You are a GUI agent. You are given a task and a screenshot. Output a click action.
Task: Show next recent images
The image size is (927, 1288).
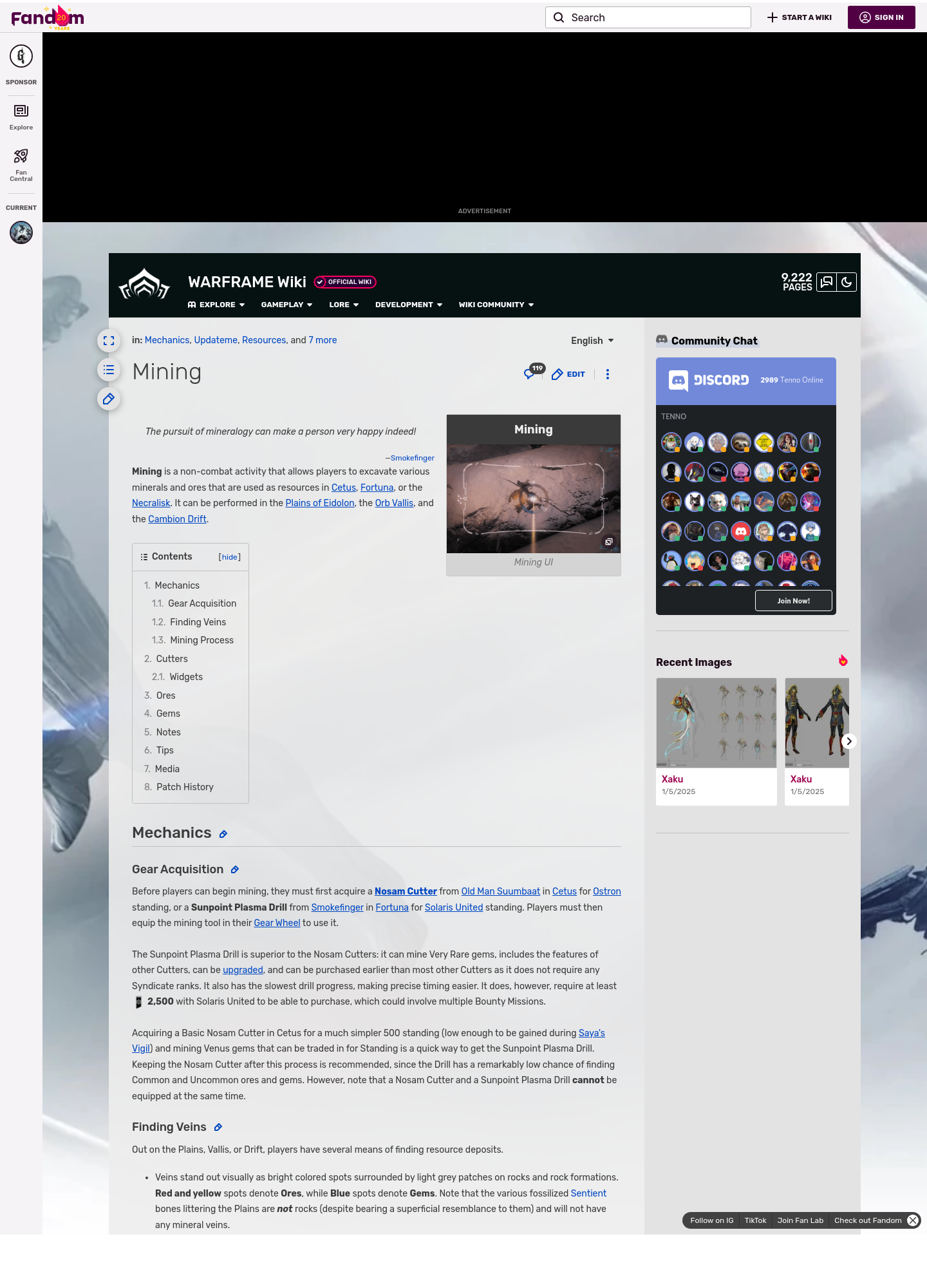point(849,741)
